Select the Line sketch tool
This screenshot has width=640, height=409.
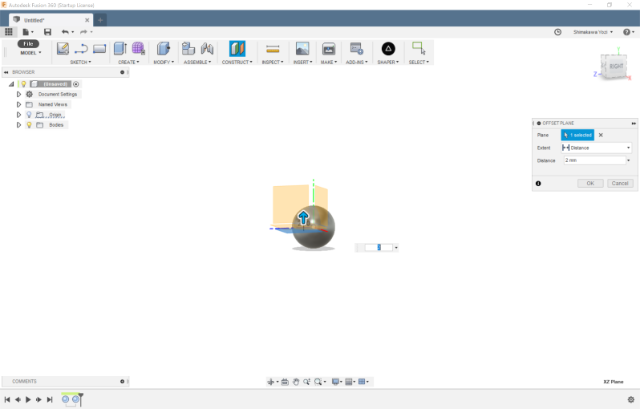click(x=81, y=49)
